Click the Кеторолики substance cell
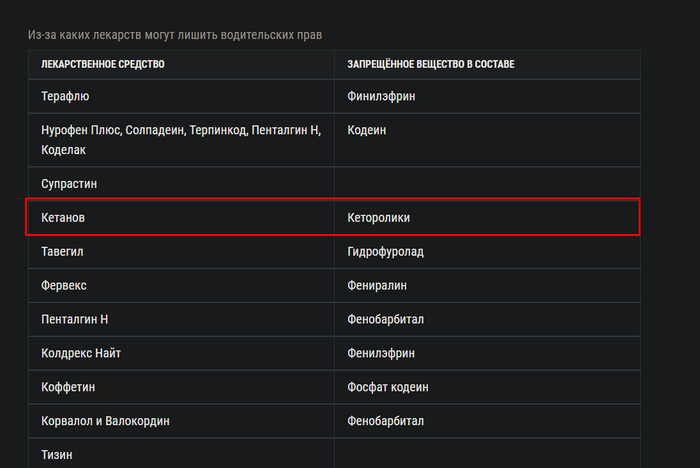Screen dimensions: 700x468 click(379, 217)
